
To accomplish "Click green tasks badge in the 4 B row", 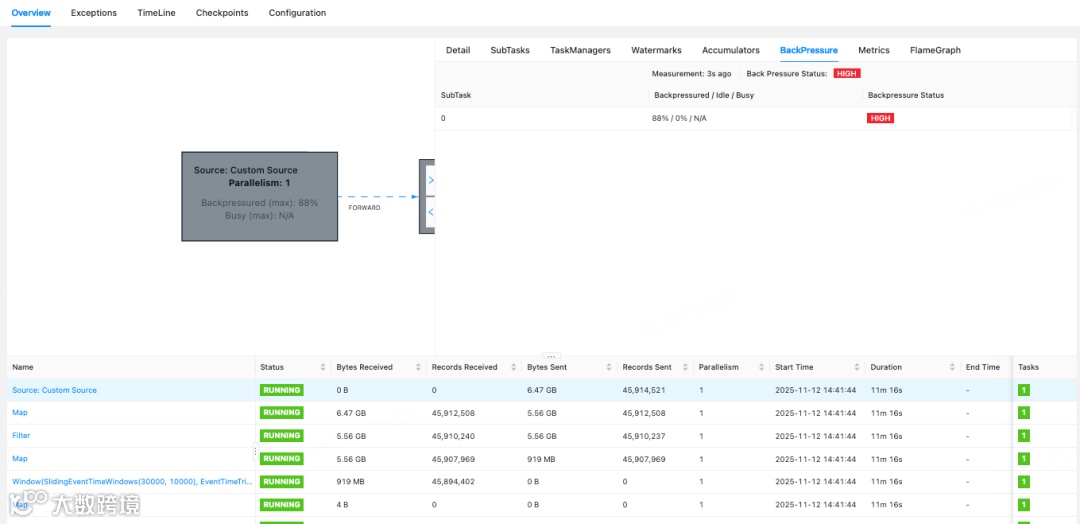I will pos(1024,505).
